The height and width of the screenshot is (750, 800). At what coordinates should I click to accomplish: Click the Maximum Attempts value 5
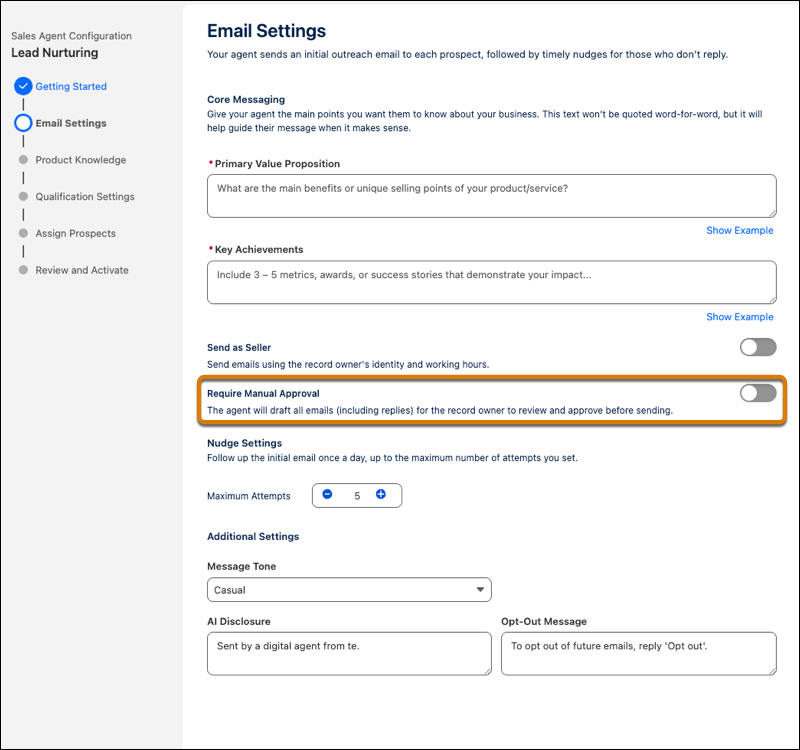pos(357,496)
